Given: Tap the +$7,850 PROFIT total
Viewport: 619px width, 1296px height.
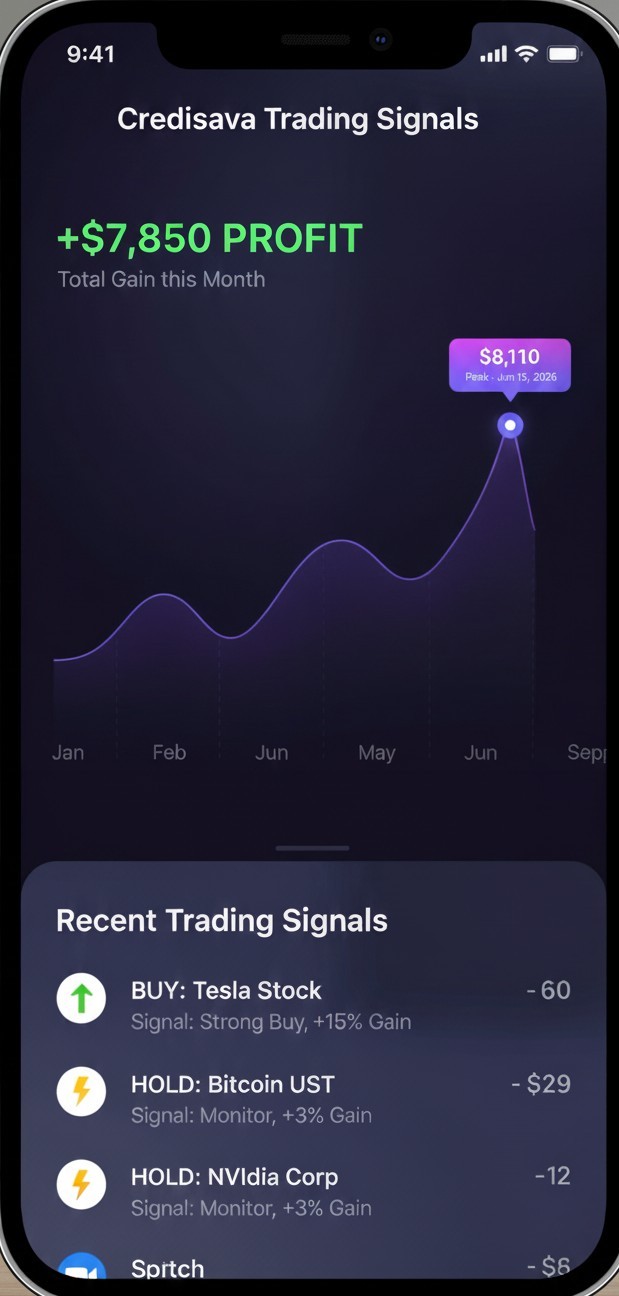Looking at the screenshot, I should (210, 239).
